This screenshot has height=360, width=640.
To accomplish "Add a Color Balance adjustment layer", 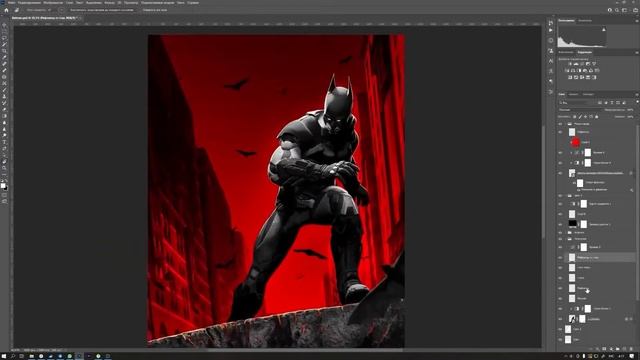I will pyautogui.click(x=573, y=71).
